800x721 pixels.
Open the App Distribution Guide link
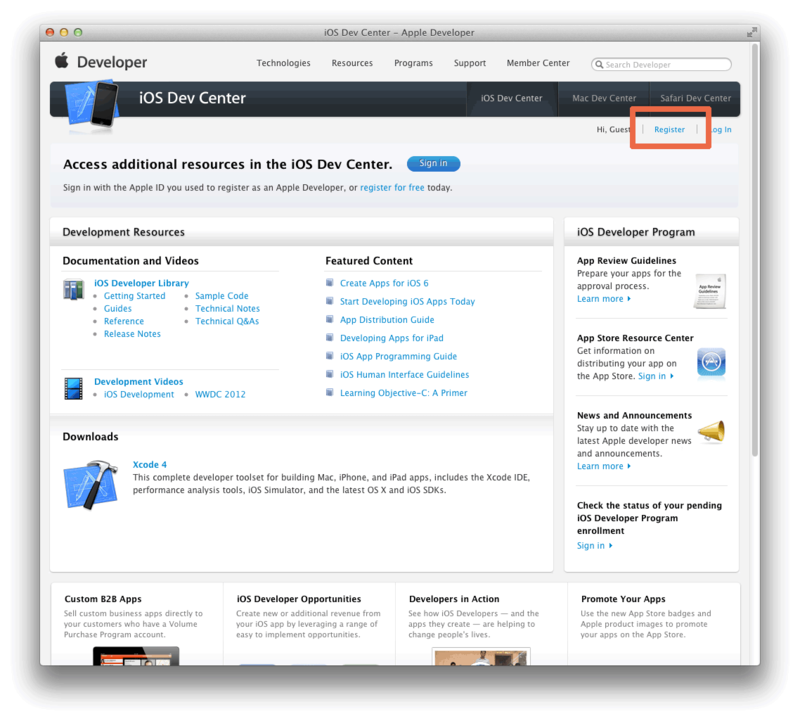[x=387, y=320]
